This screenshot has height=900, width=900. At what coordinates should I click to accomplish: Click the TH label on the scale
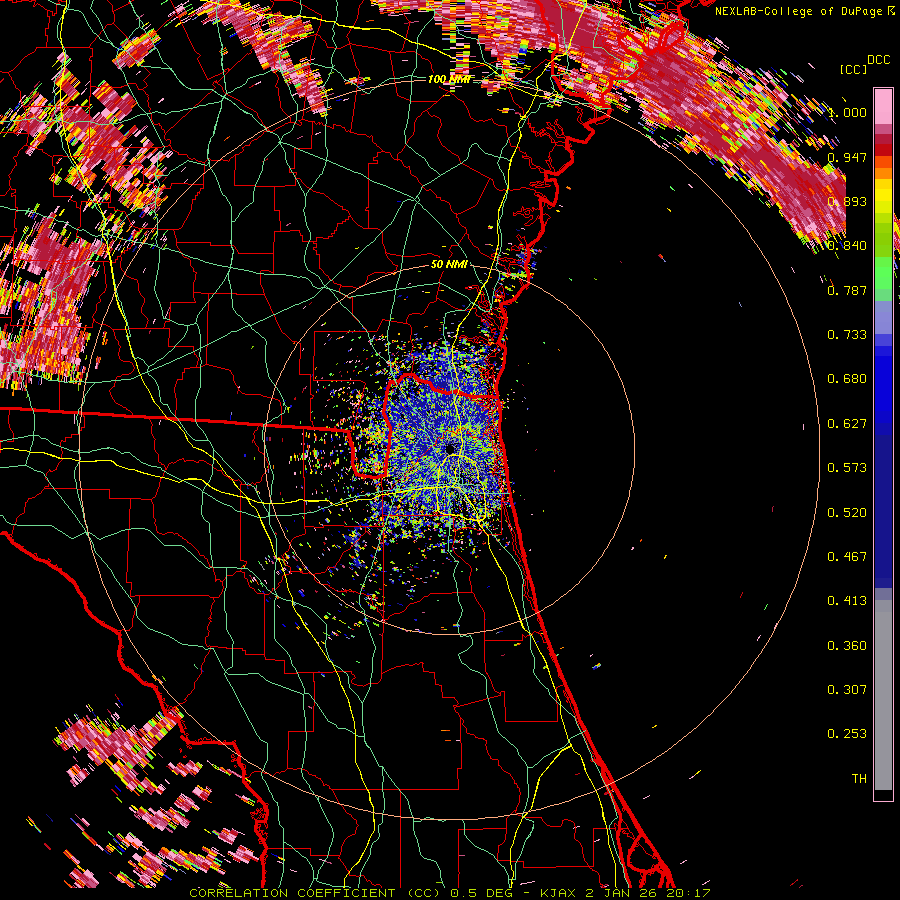pos(859,779)
